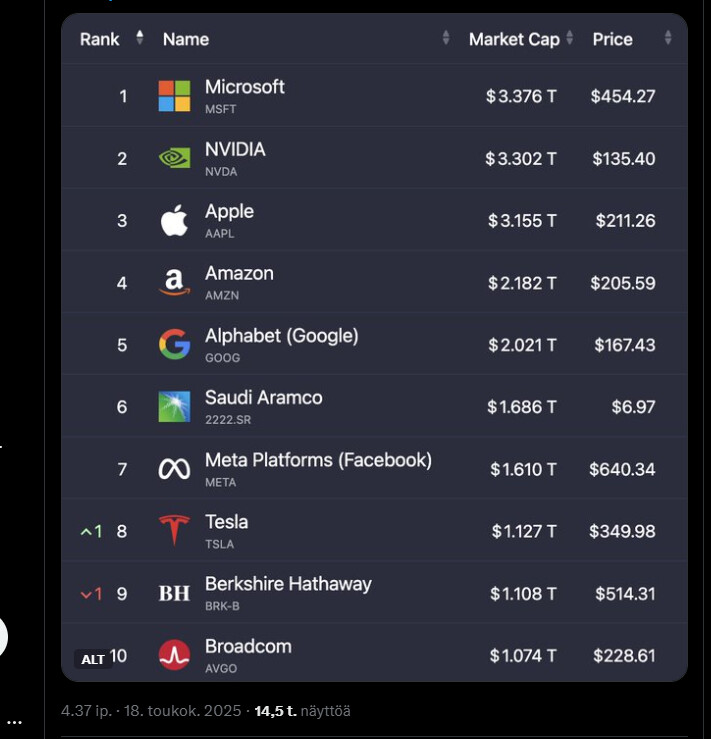Open the Tesla company name

pos(227,522)
